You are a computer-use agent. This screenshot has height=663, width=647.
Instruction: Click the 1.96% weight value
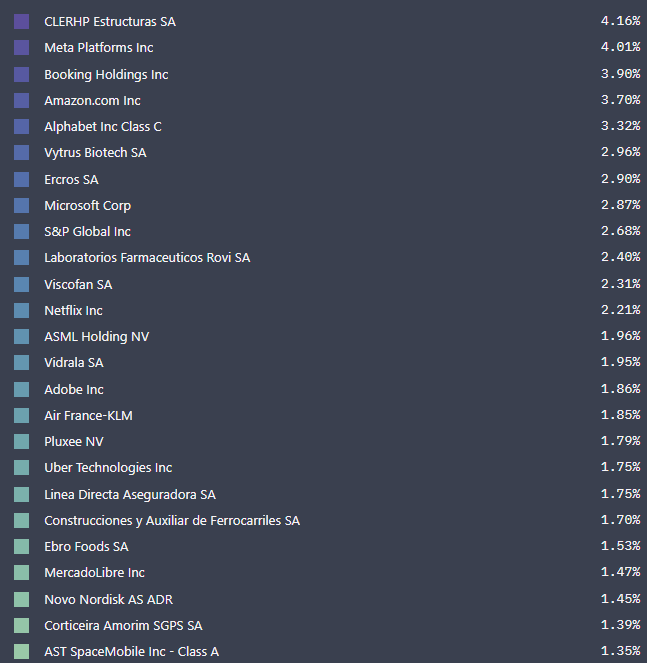pos(620,336)
